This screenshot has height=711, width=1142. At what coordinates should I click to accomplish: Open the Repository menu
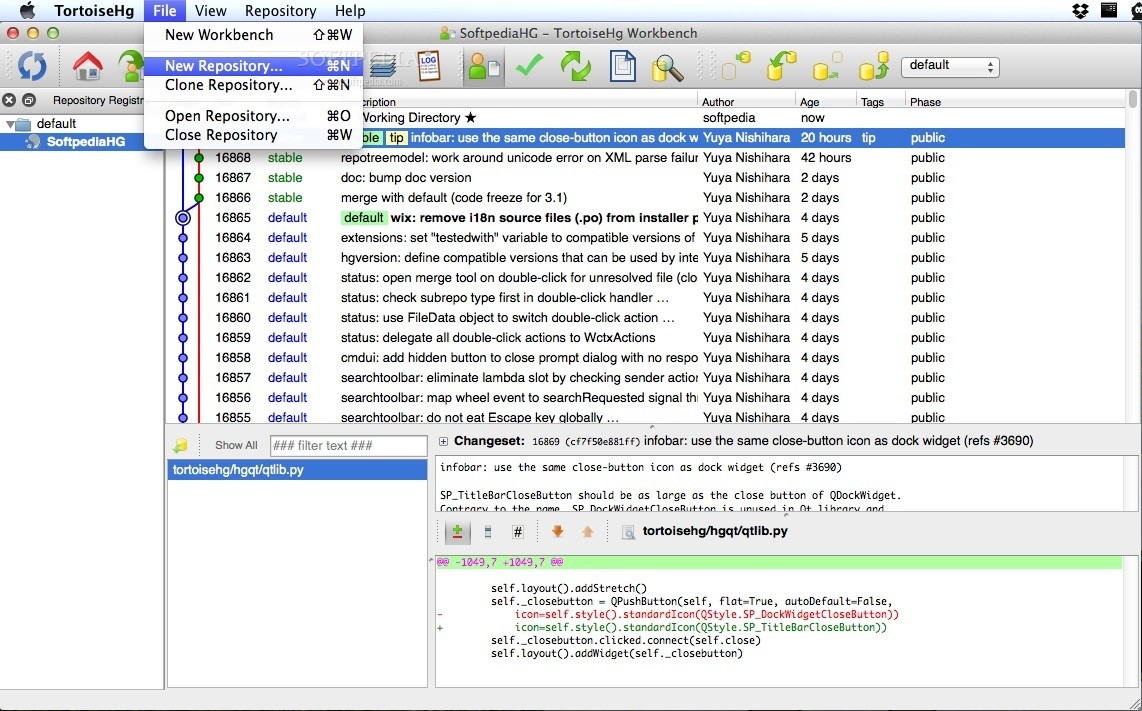(280, 11)
